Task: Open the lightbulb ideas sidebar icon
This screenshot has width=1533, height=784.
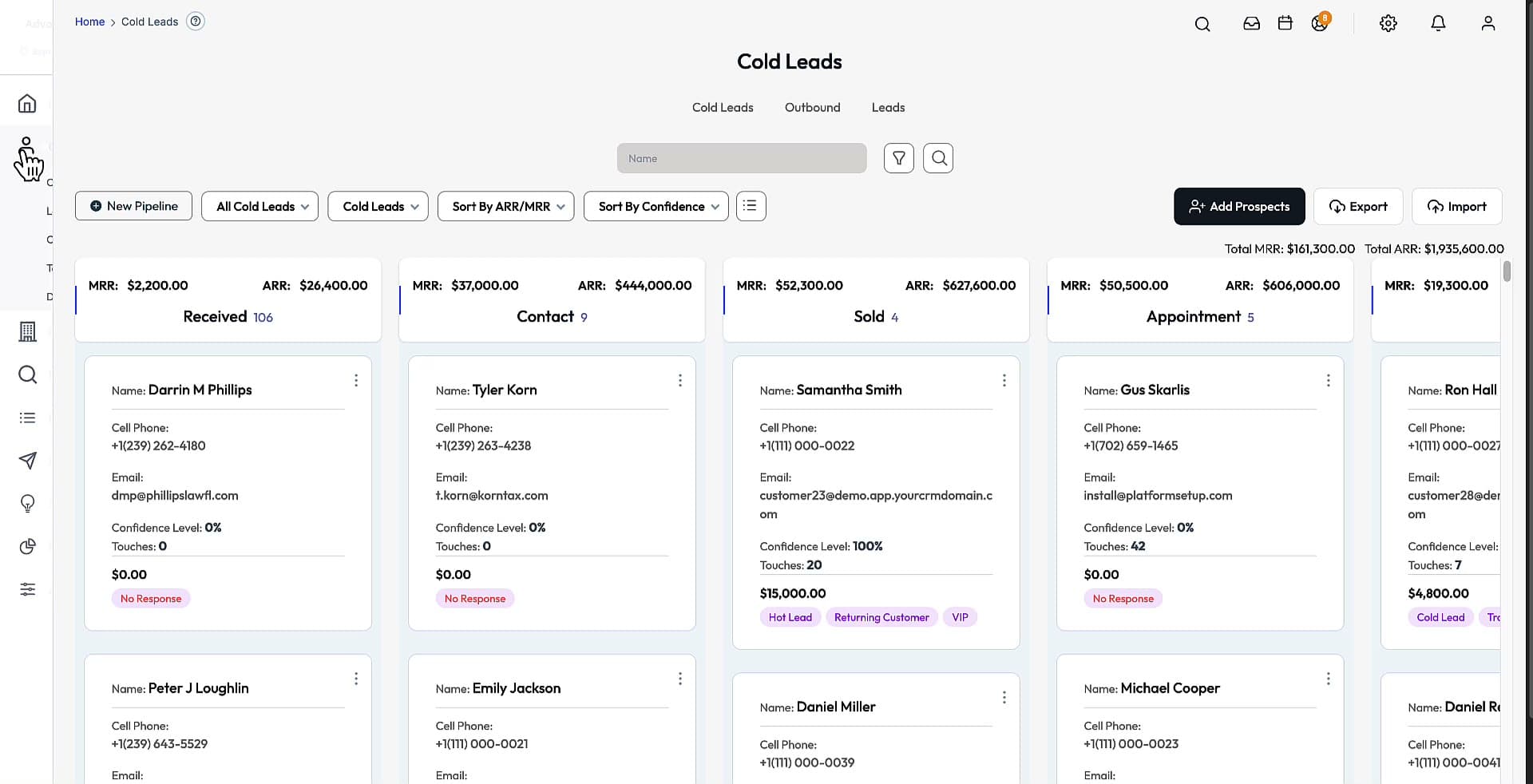Action: coord(27,504)
